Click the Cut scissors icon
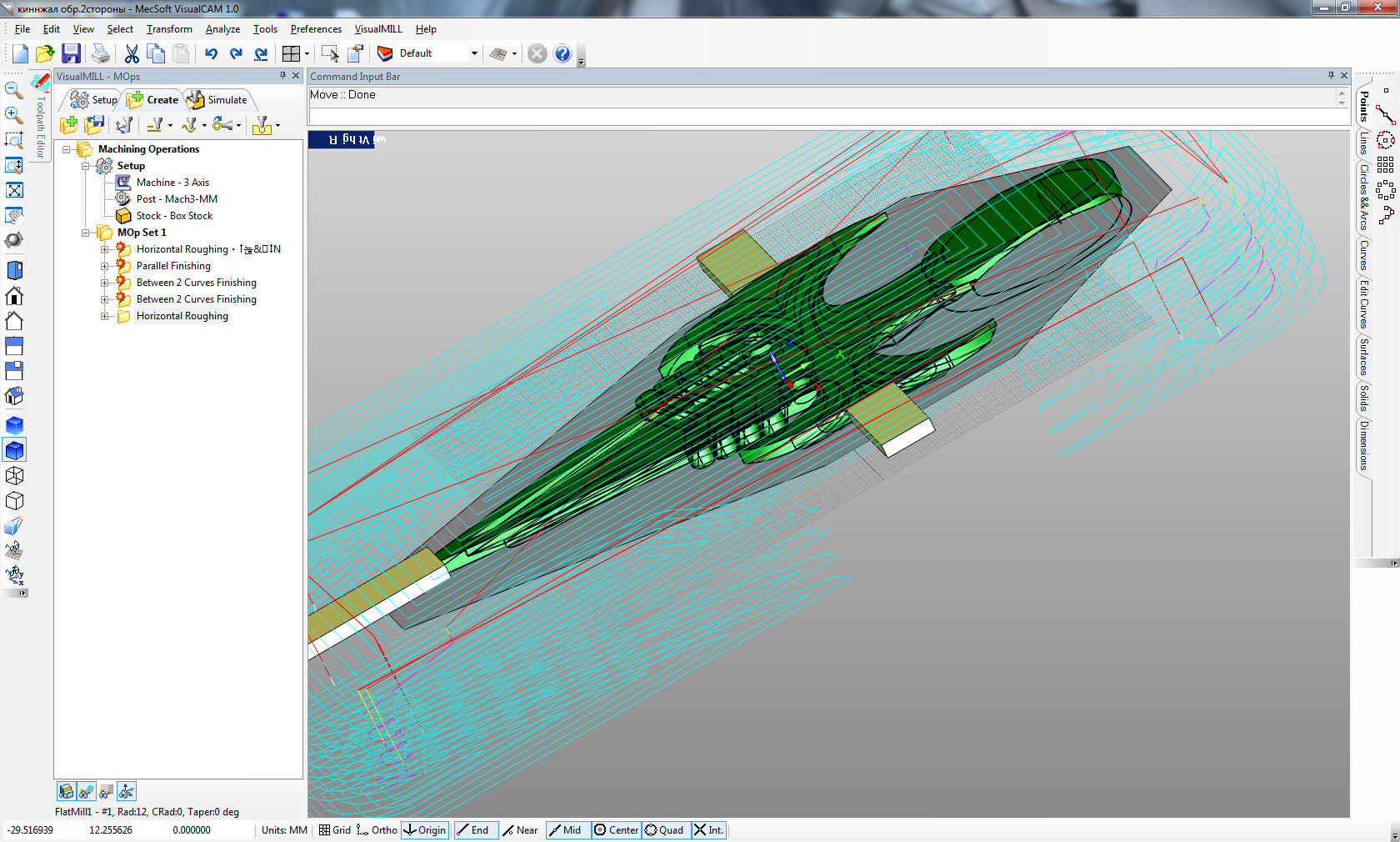1400x842 pixels. (x=132, y=54)
